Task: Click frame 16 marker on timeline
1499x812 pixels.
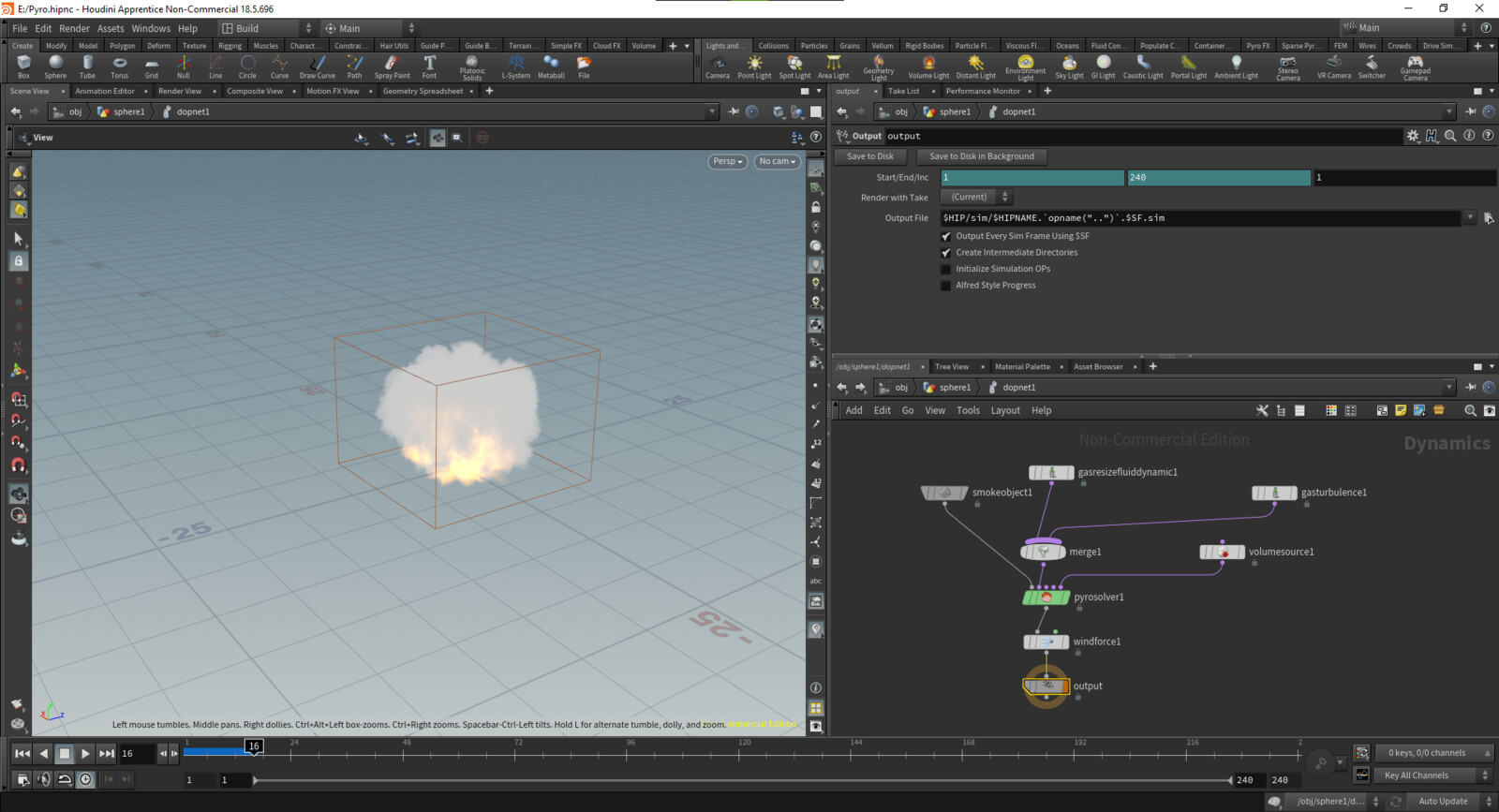Action: [253, 746]
